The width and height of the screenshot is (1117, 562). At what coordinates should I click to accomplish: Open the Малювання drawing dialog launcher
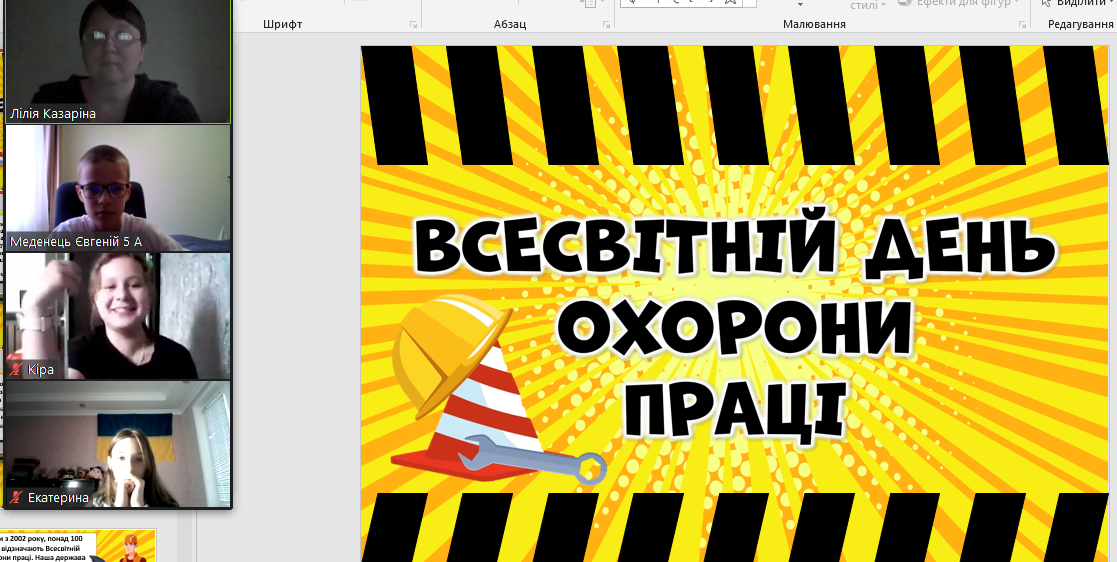pos(1023,25)
